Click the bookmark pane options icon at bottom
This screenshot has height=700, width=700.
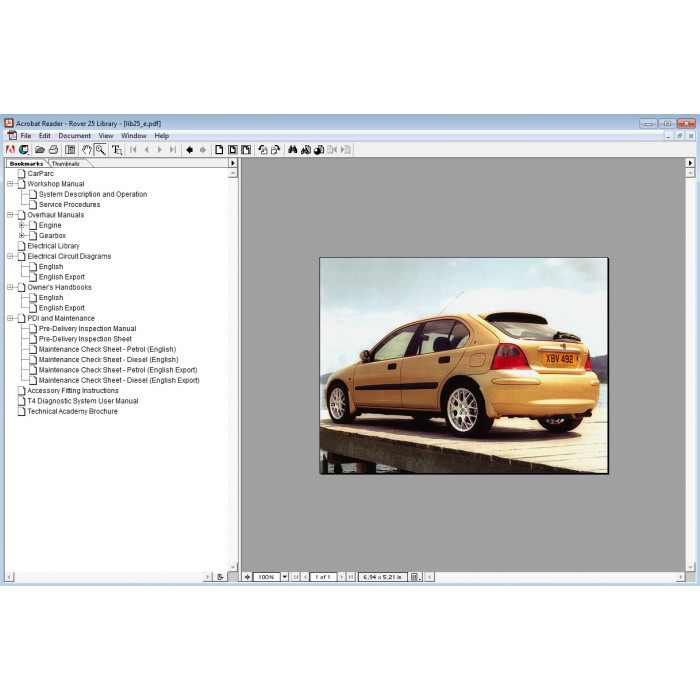click(x=220, y=577)
